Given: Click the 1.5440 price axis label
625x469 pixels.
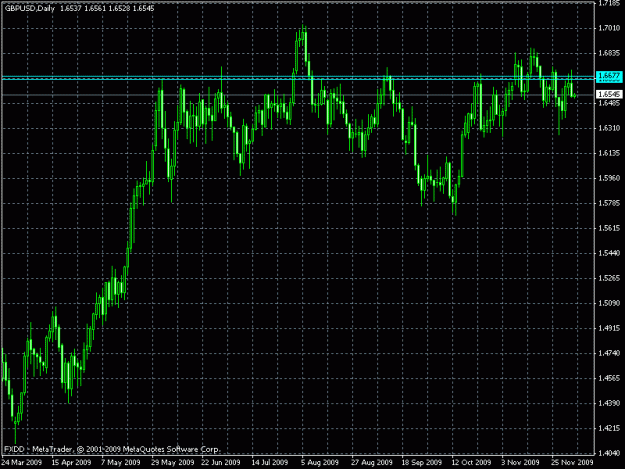Looking at the screenshot, I should coord(610,253).
